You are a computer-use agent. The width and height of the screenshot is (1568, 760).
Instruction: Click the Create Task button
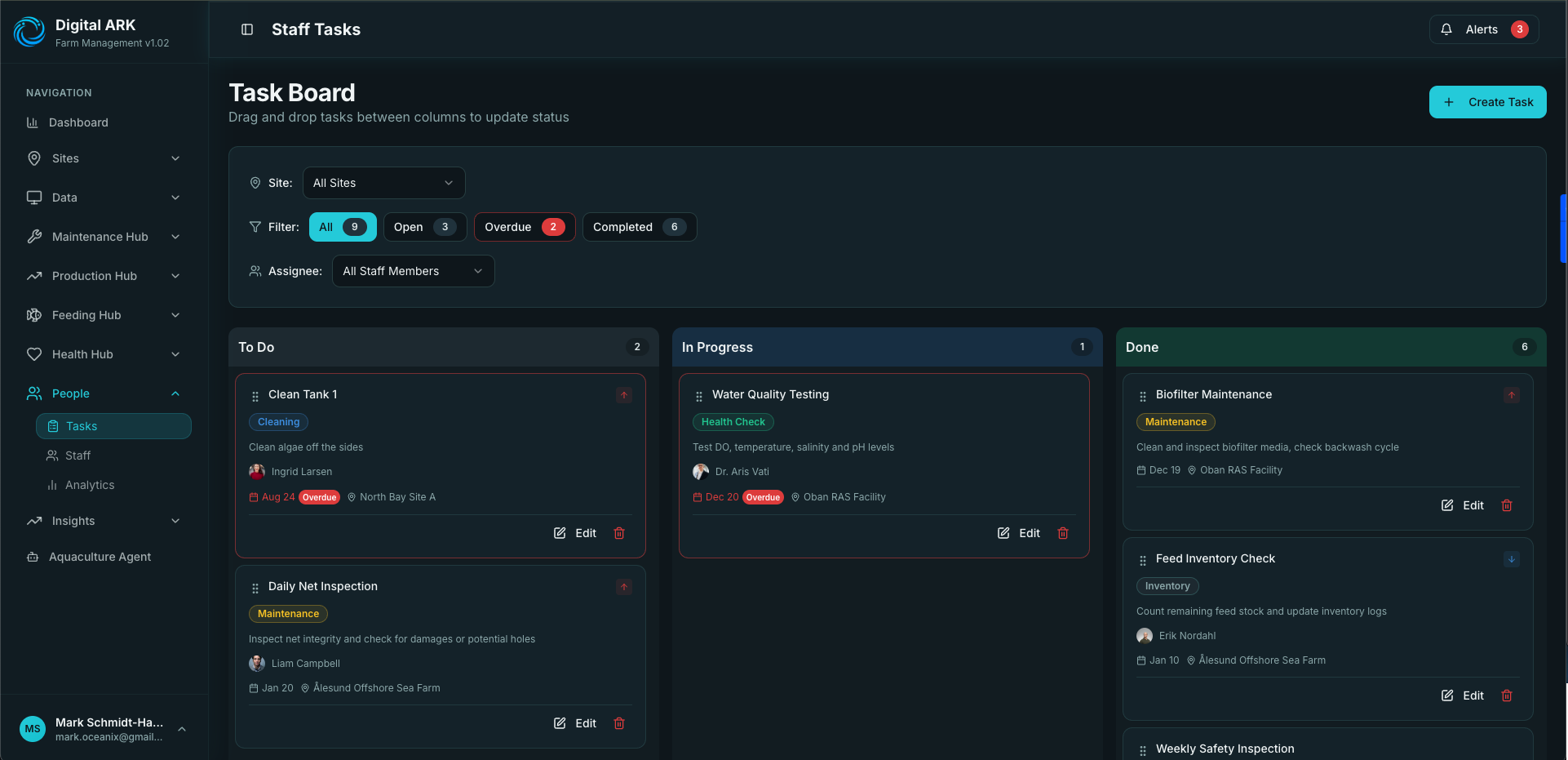pyautogui.click(x=1487, y=102)
